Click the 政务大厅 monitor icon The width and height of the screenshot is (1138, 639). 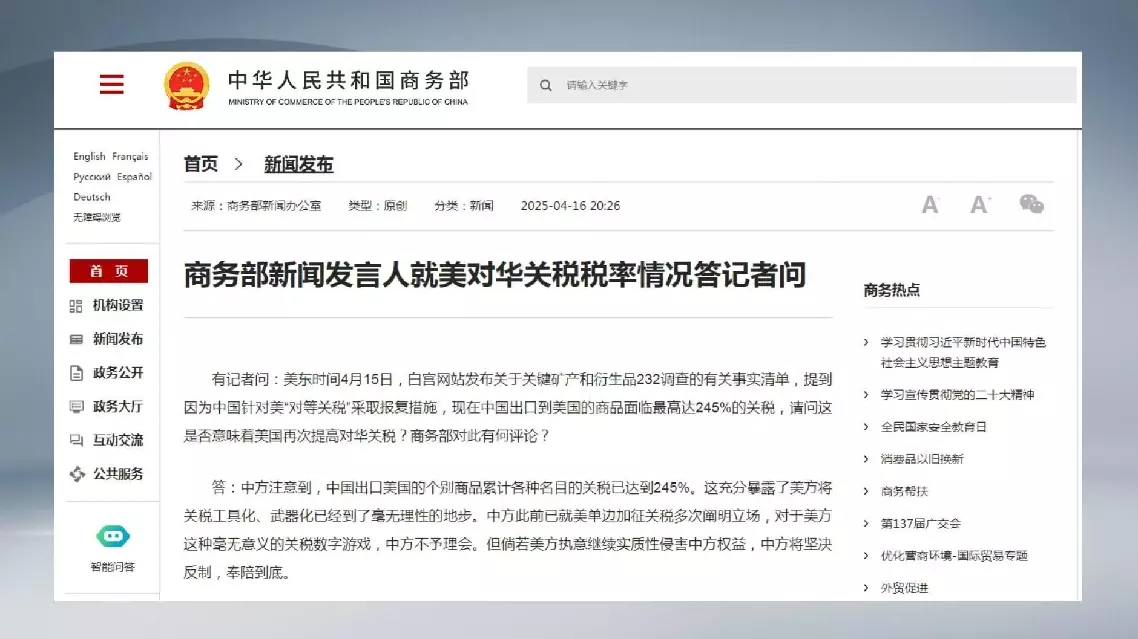[x=76, y=407]
